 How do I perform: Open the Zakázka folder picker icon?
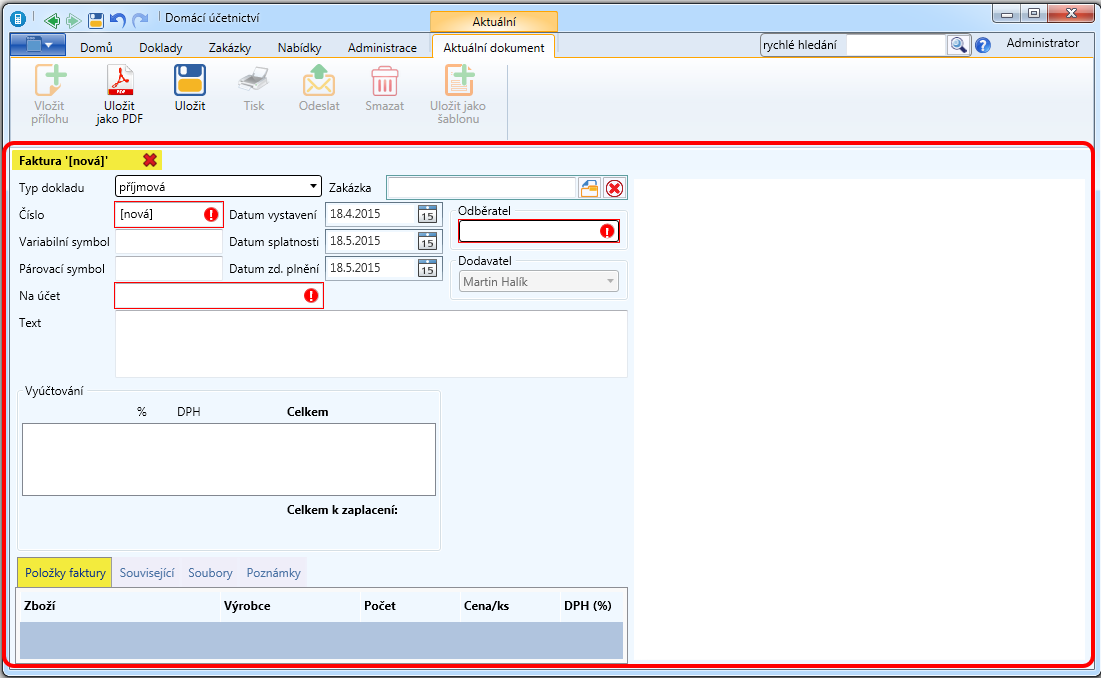[x=589, y=188]
